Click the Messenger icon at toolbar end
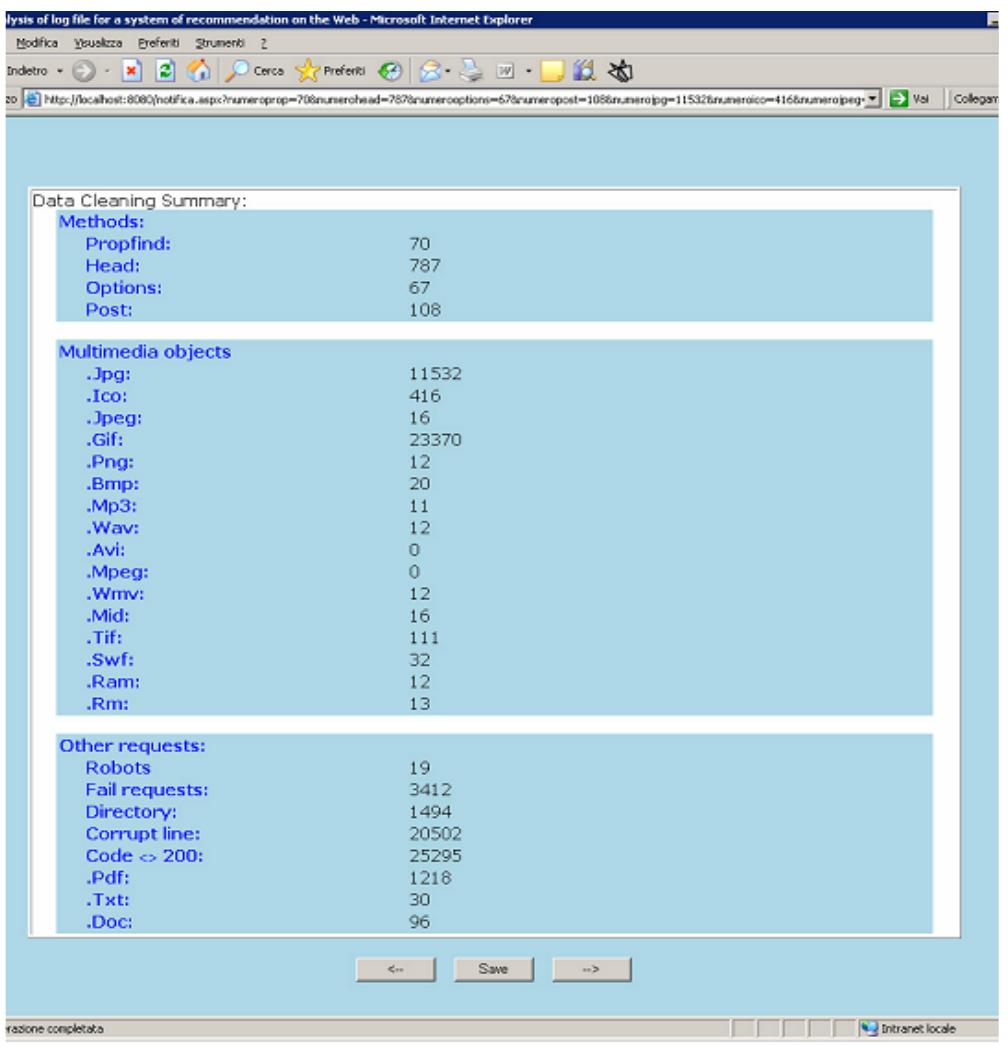This screenshot has width=1008, height=1046. 620,71
